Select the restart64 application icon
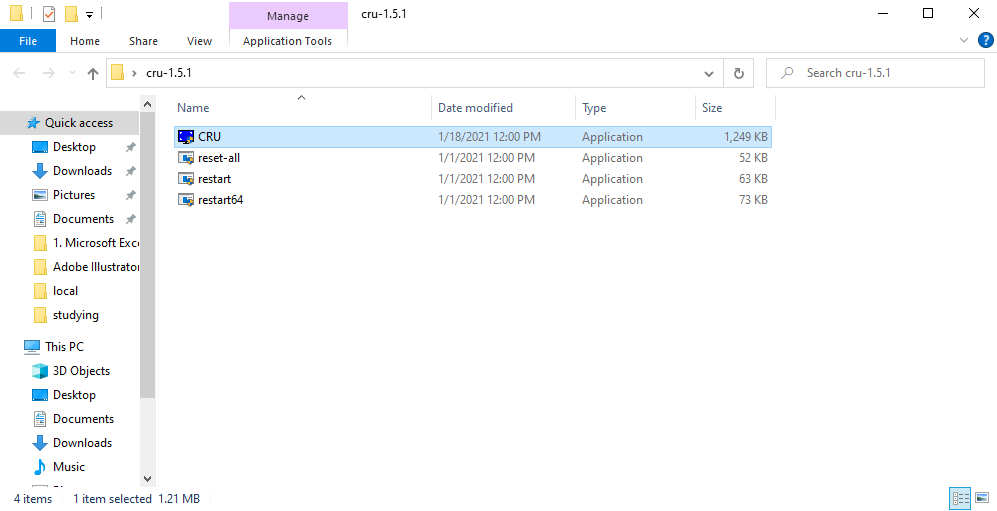Image resolution: width=997 pixels, height=511 pixels. [185, 200]
